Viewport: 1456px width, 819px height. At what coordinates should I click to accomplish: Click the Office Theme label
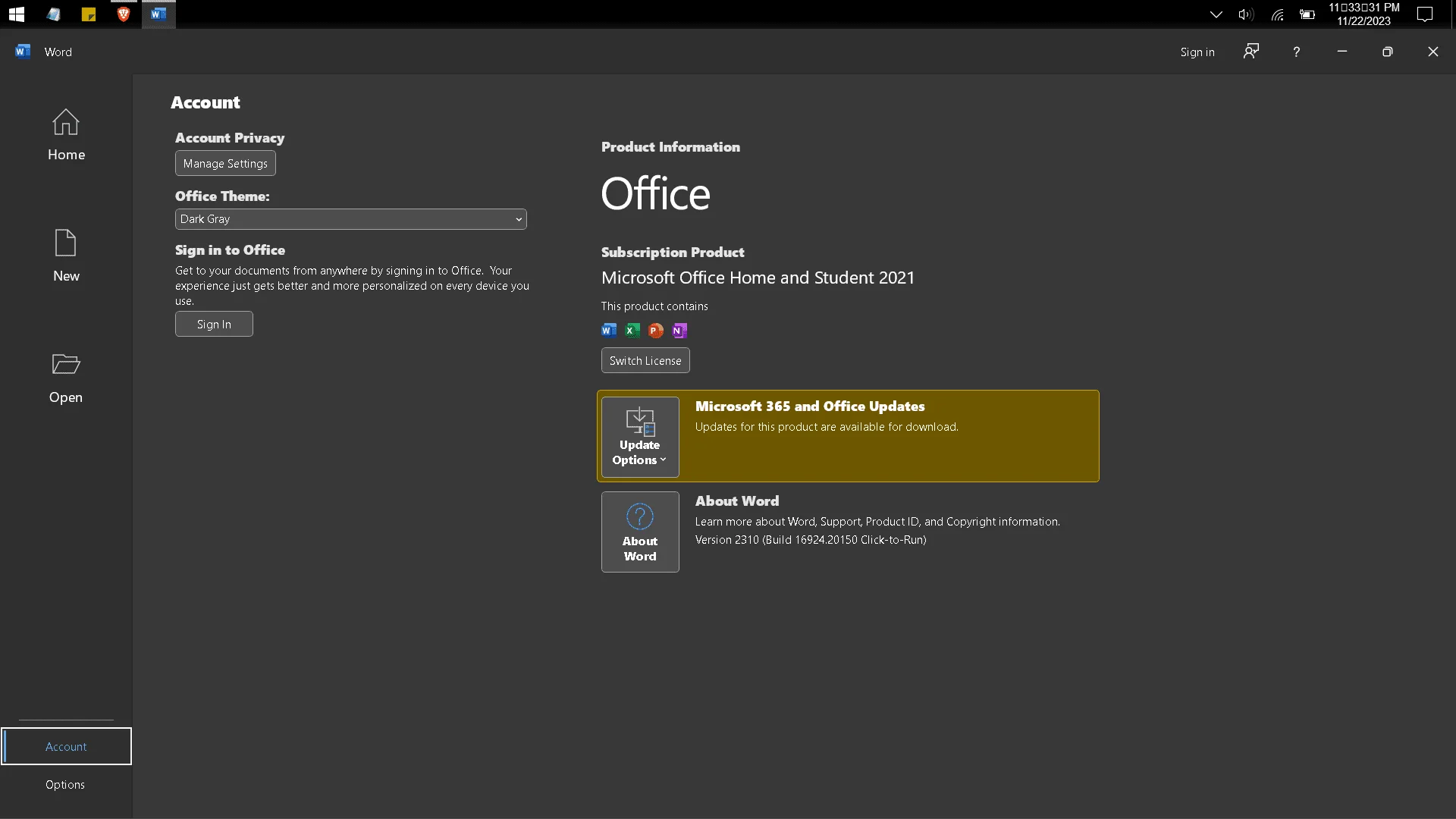pyautogui.click(x=222, y=196)
